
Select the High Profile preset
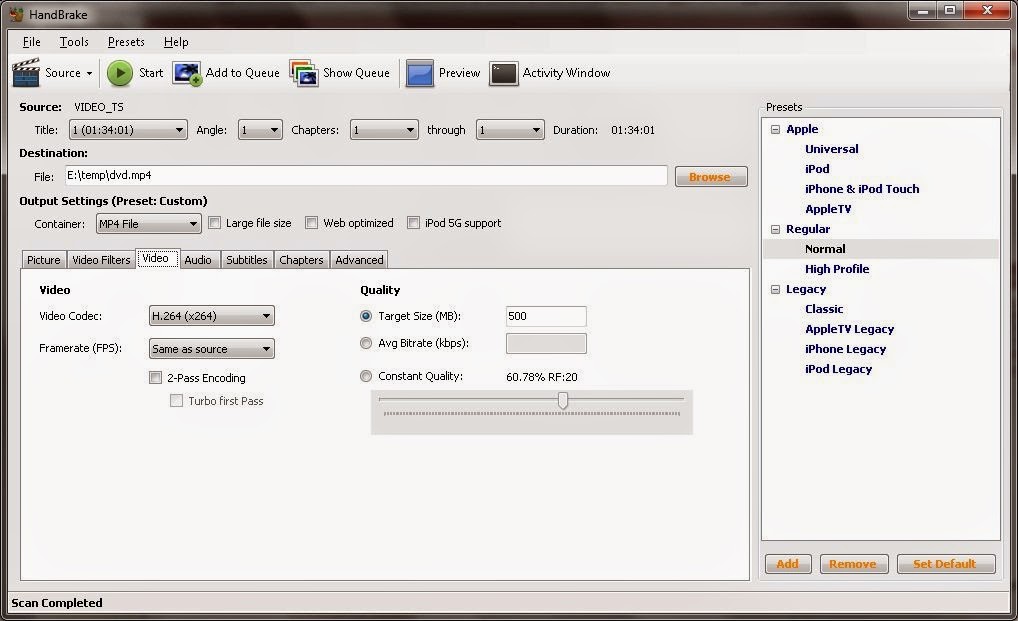pyautogui.click(x=837, y=269)
